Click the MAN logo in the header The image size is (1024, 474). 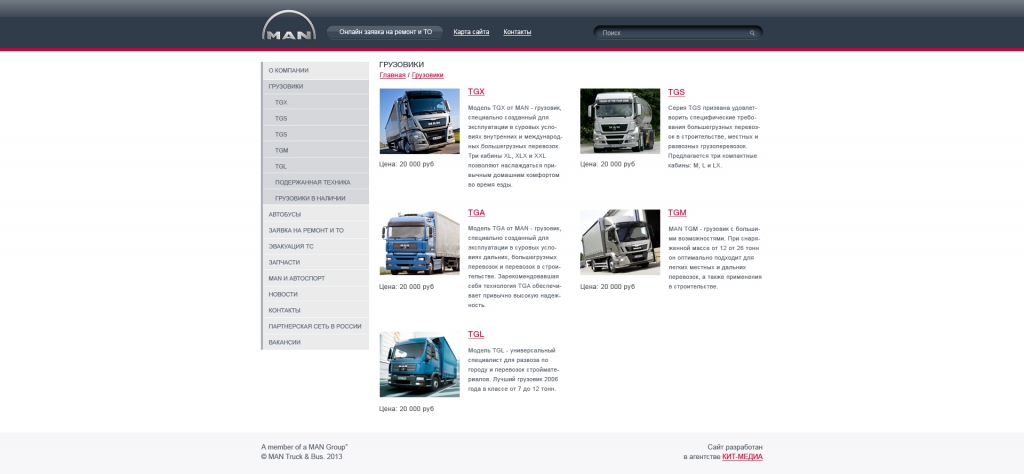[x=289, y=25]
